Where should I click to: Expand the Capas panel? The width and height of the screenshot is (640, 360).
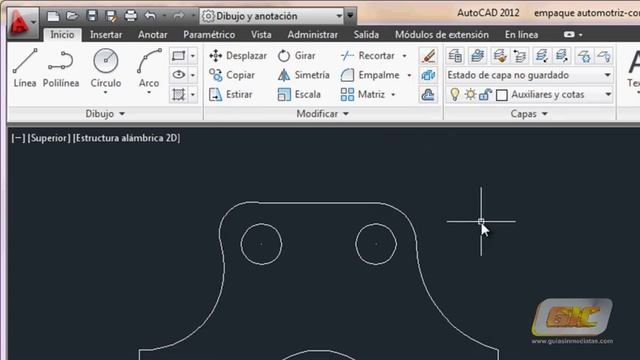click(x=529, y=114)
